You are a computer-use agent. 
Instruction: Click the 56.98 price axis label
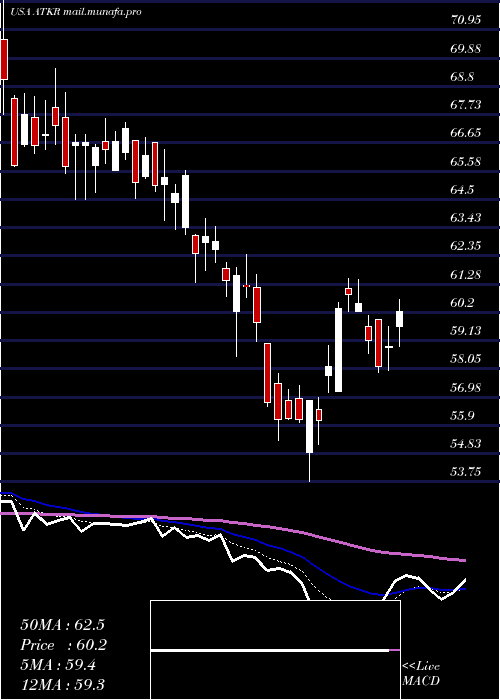click(466, 388)
